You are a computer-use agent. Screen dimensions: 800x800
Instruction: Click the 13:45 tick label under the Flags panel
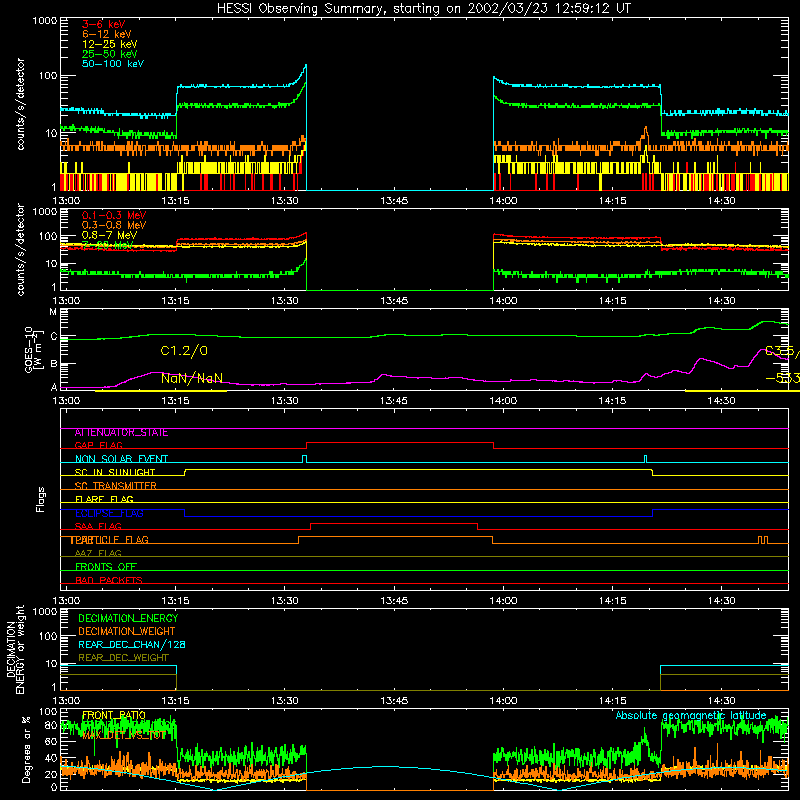click(394, 601)
